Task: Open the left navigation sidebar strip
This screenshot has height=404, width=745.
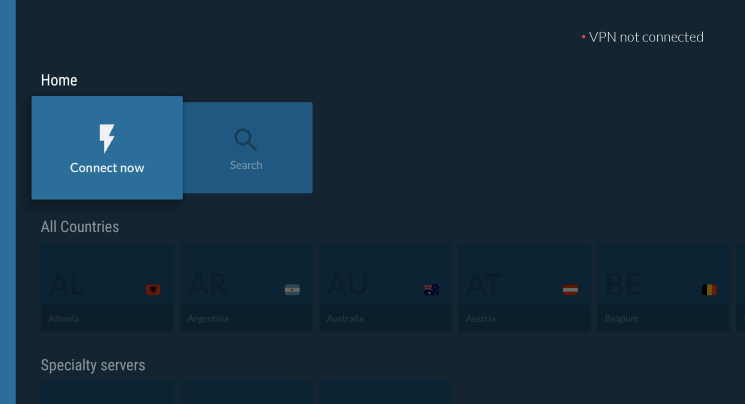Action: (x=8, y=202)
